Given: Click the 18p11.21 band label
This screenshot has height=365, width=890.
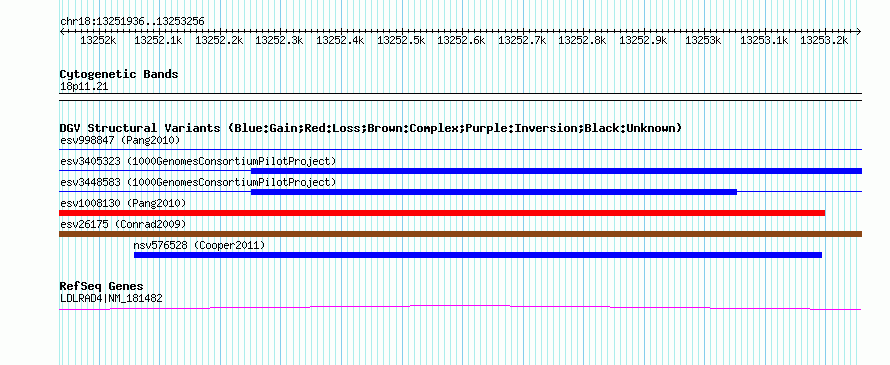Looking at the screenshot, I should pyautogui.click(x=84, y=87).
